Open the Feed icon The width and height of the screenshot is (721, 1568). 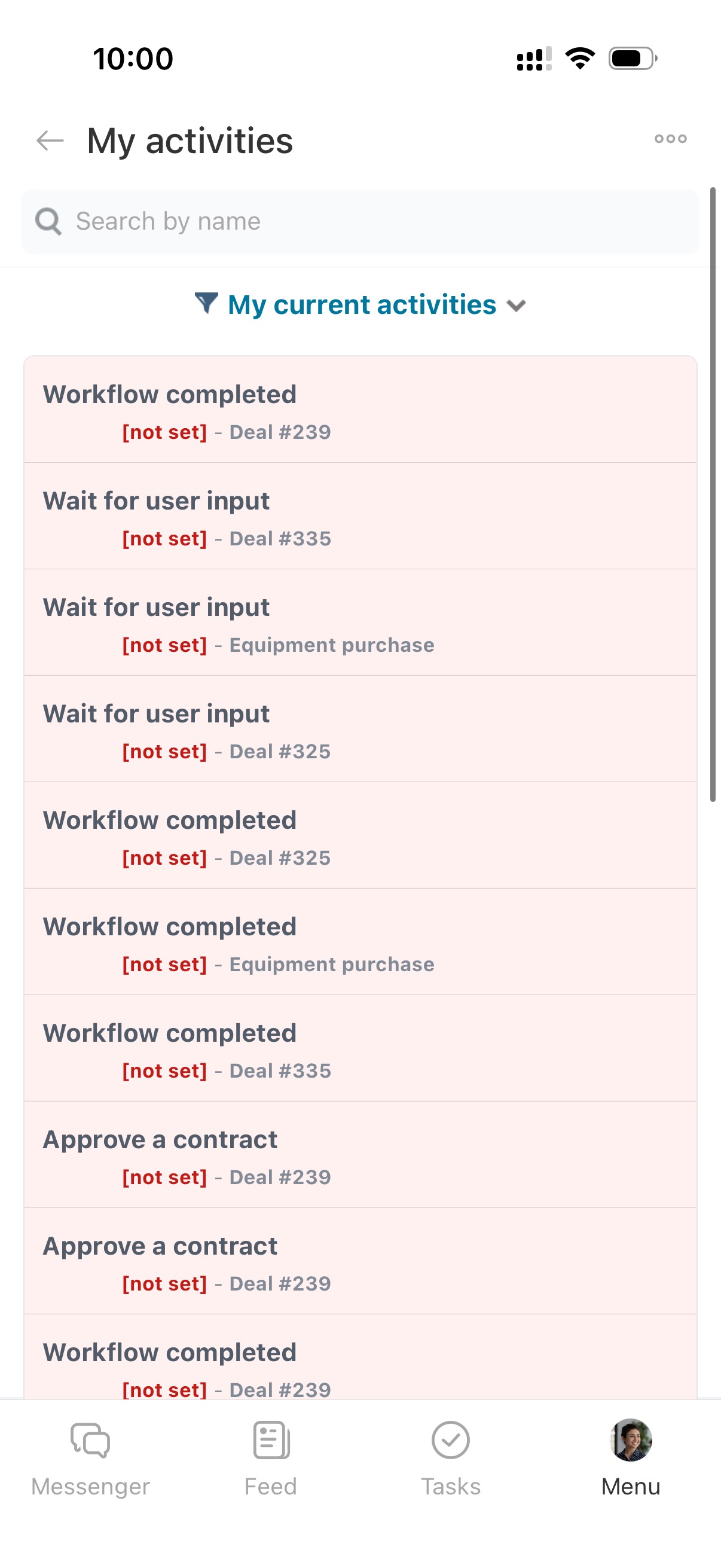point(271,1439)
